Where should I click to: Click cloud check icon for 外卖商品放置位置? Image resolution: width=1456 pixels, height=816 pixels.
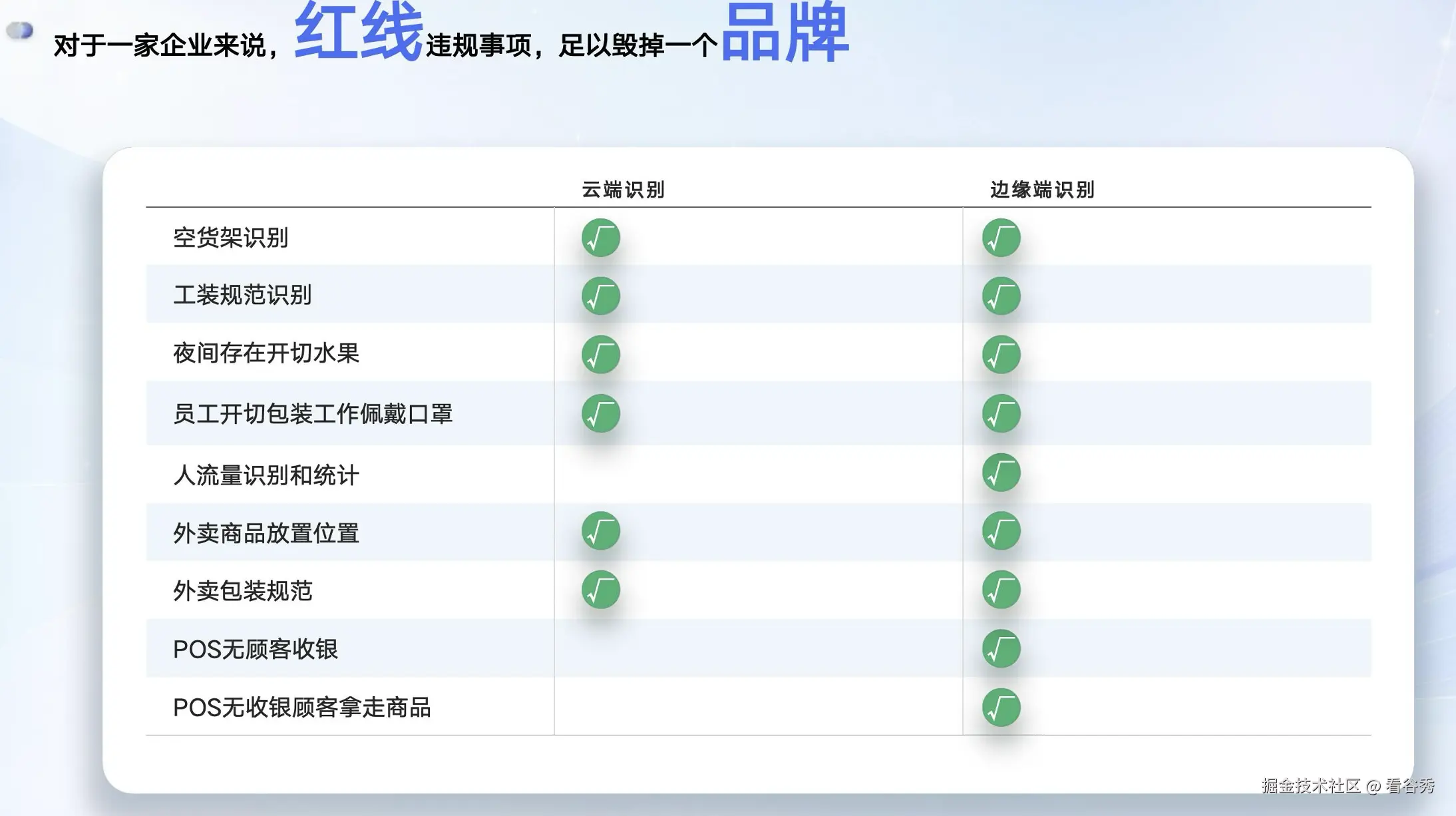click(x=601, y=530)
